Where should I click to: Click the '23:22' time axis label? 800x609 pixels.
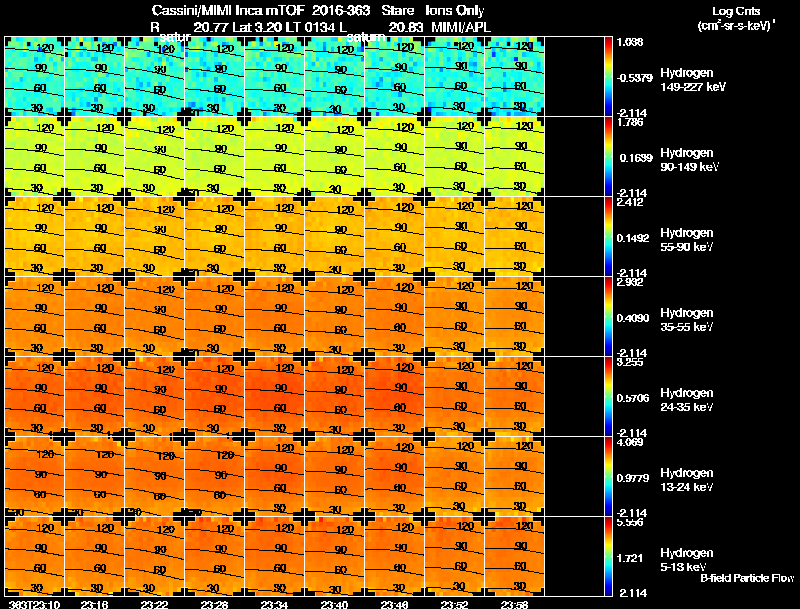click(155, 604)
